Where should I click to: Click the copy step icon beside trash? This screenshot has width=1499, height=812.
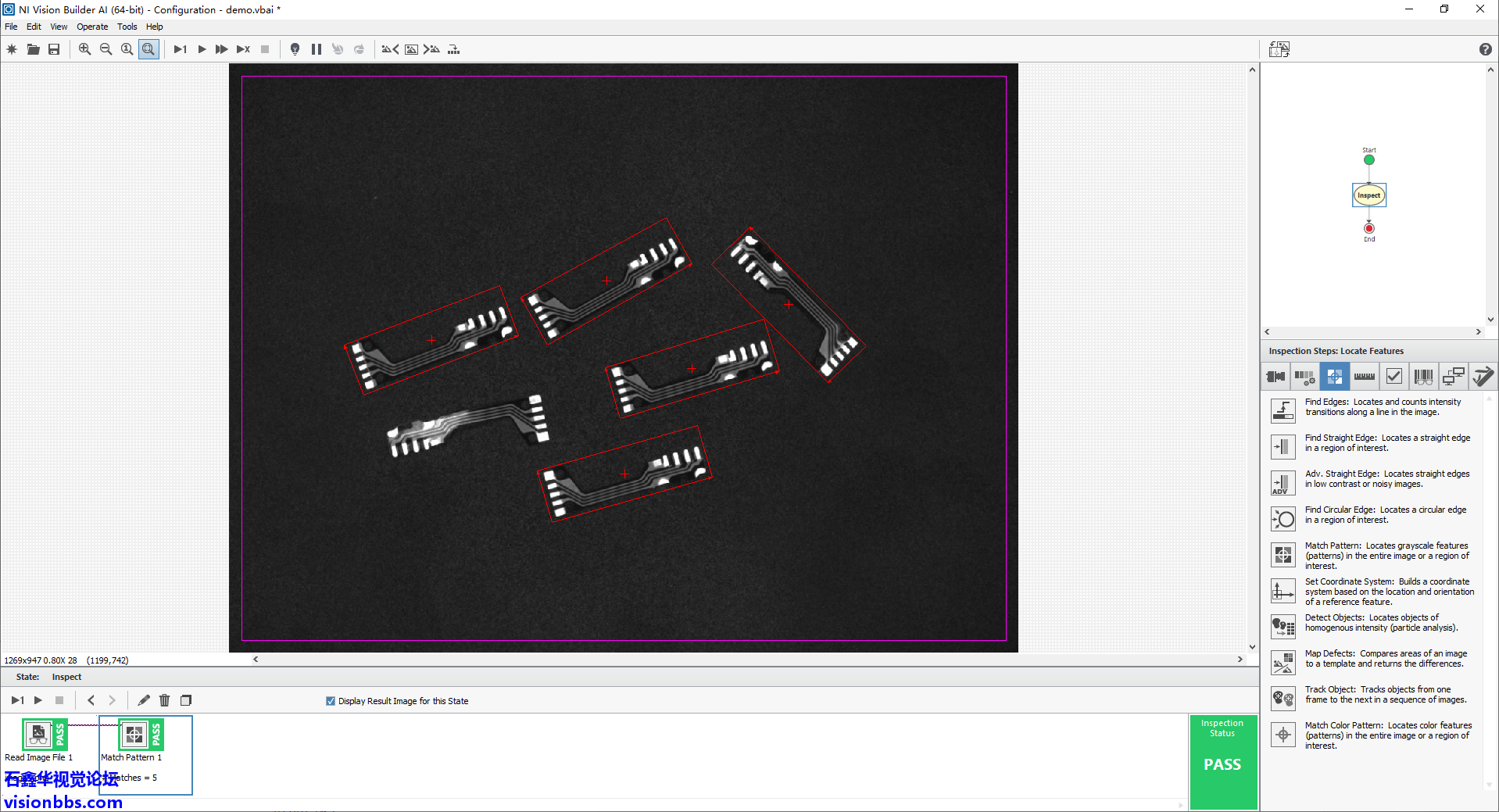pos(186,700)
